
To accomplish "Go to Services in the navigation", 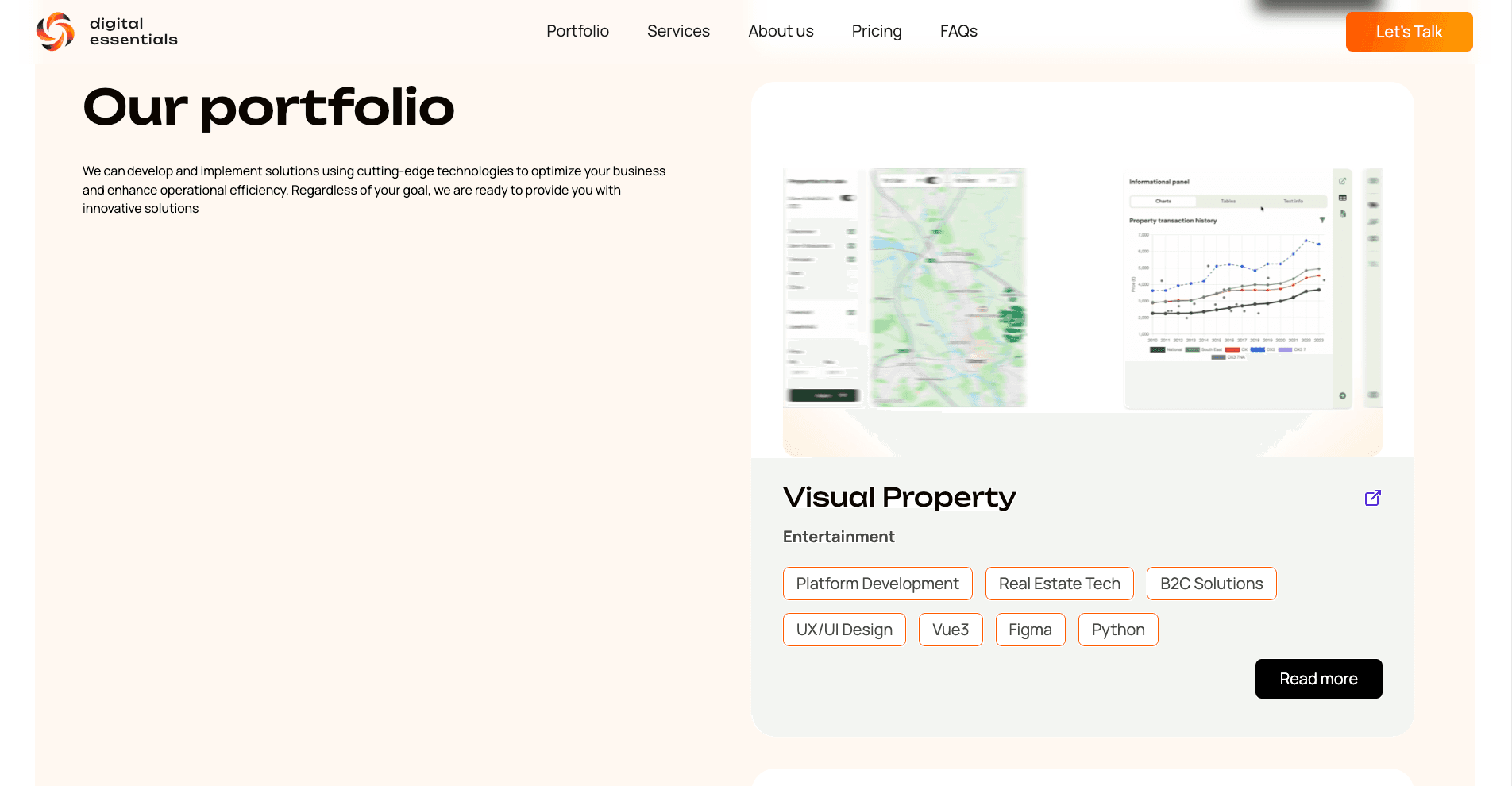I will coord(678,31).
